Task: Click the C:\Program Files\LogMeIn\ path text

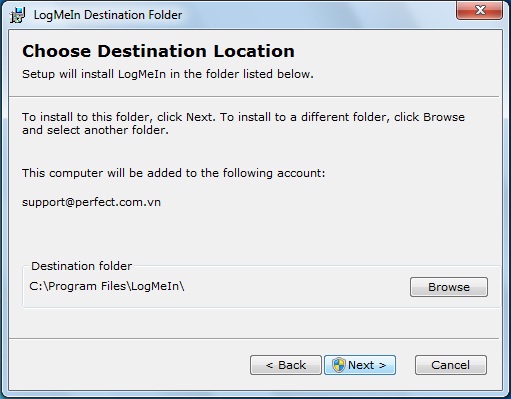Action: click(x=107, y=286)
